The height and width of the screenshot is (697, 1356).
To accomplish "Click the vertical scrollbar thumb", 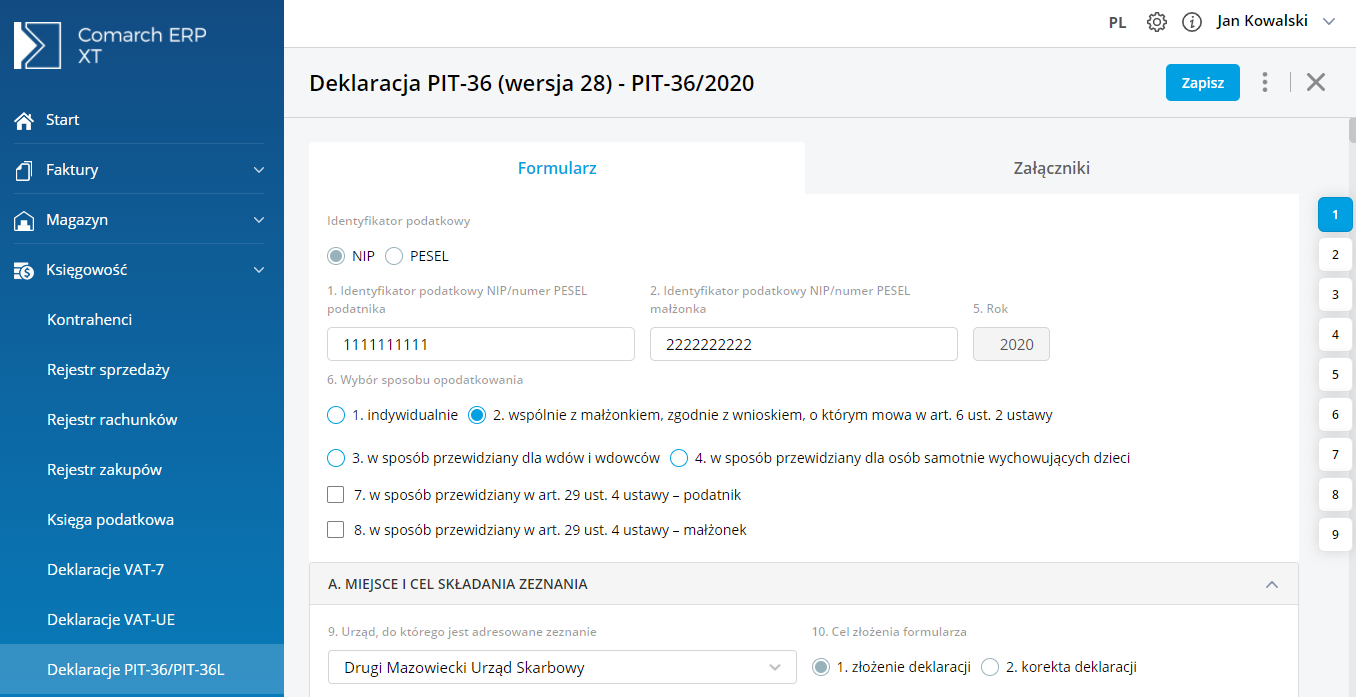I will point(1351,130).
